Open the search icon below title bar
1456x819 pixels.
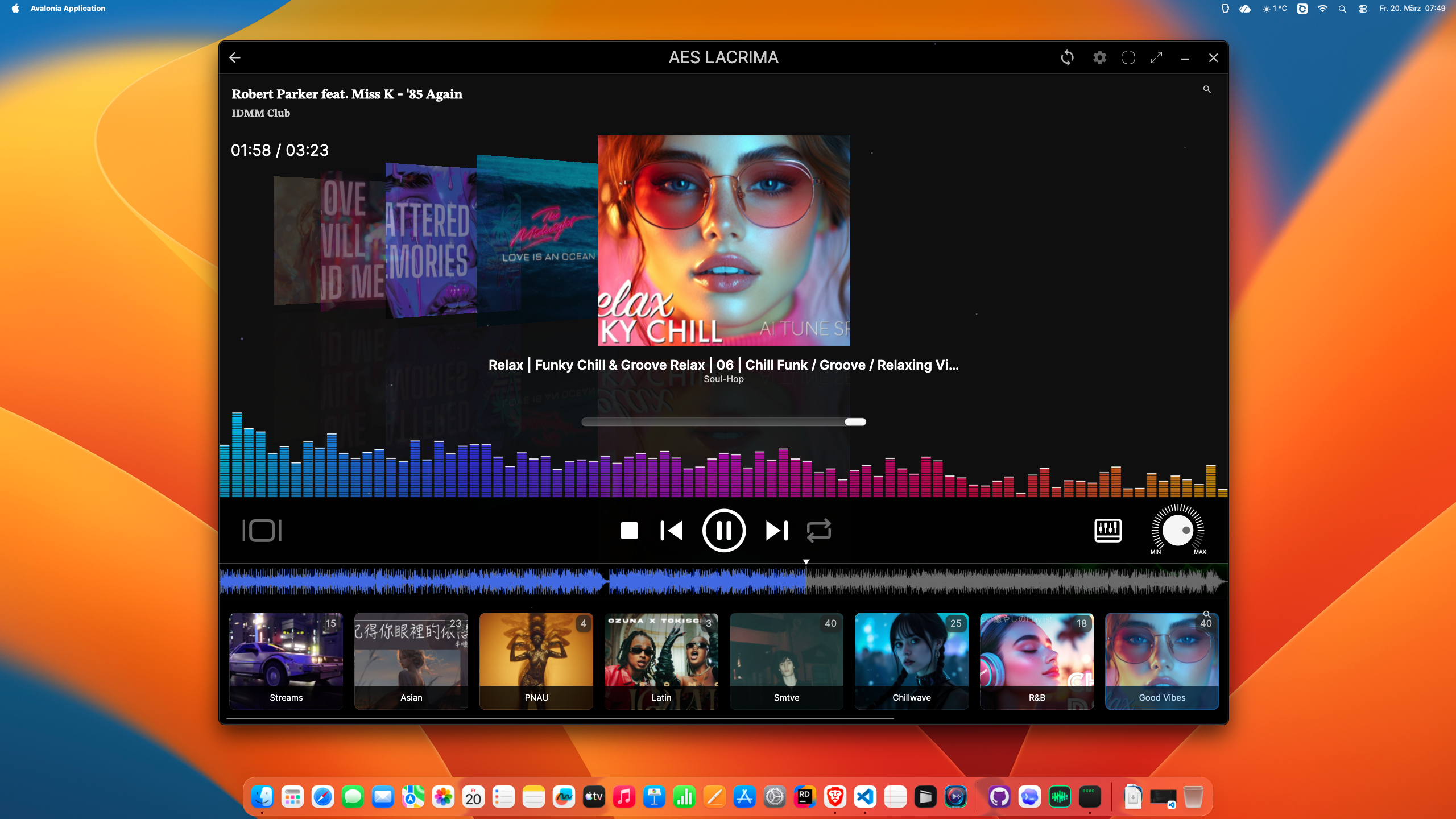(1207, 89)
